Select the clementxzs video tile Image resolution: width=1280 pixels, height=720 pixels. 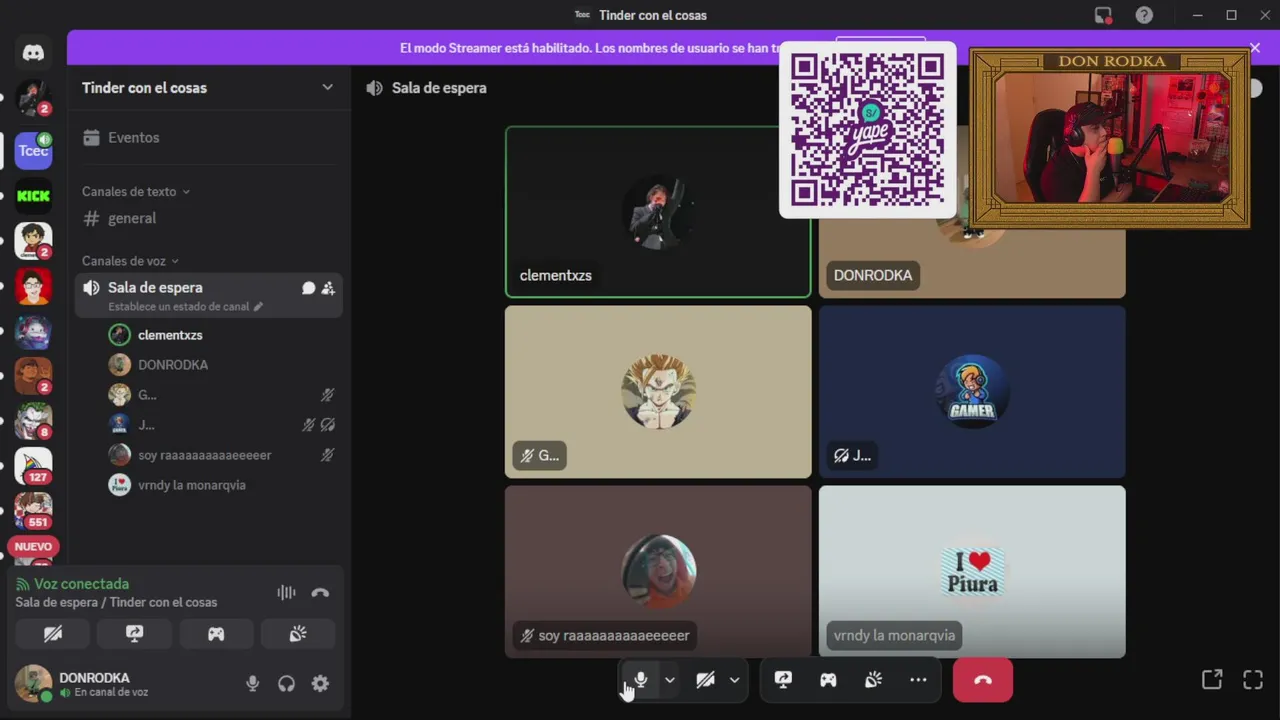[x=658, y=212]
